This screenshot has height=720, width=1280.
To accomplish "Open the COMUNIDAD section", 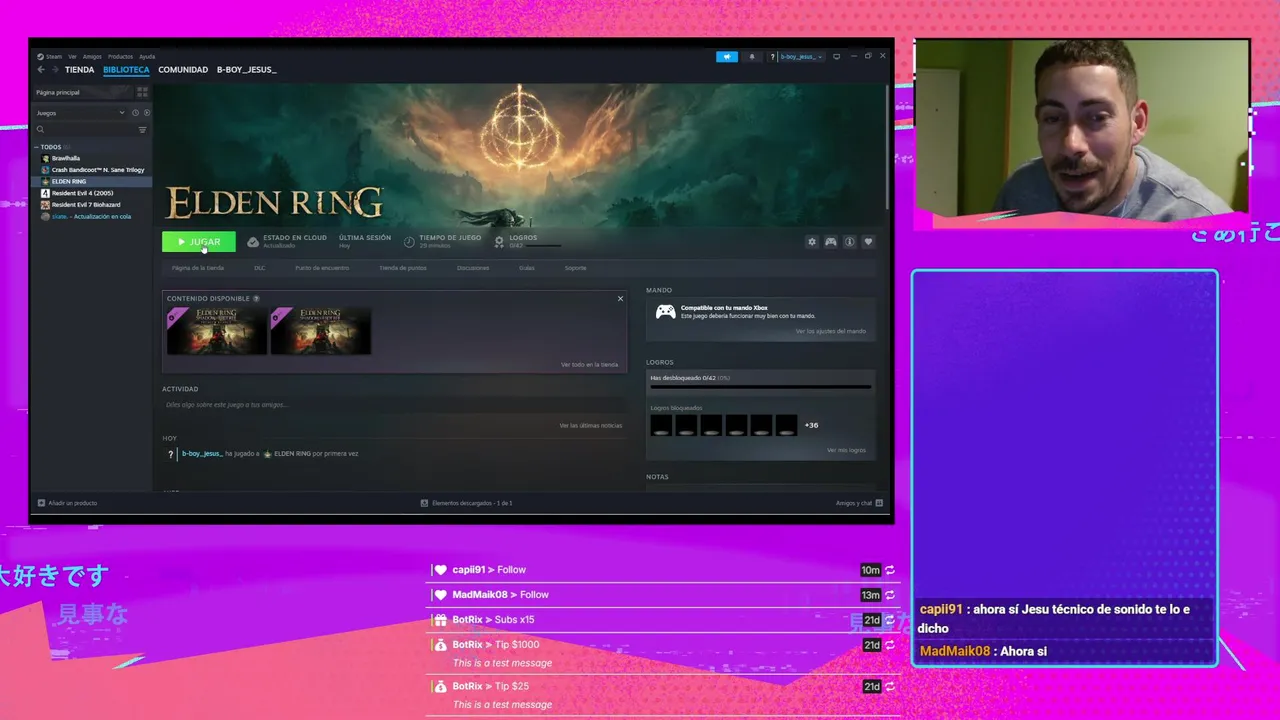I will tap(183, 70).
